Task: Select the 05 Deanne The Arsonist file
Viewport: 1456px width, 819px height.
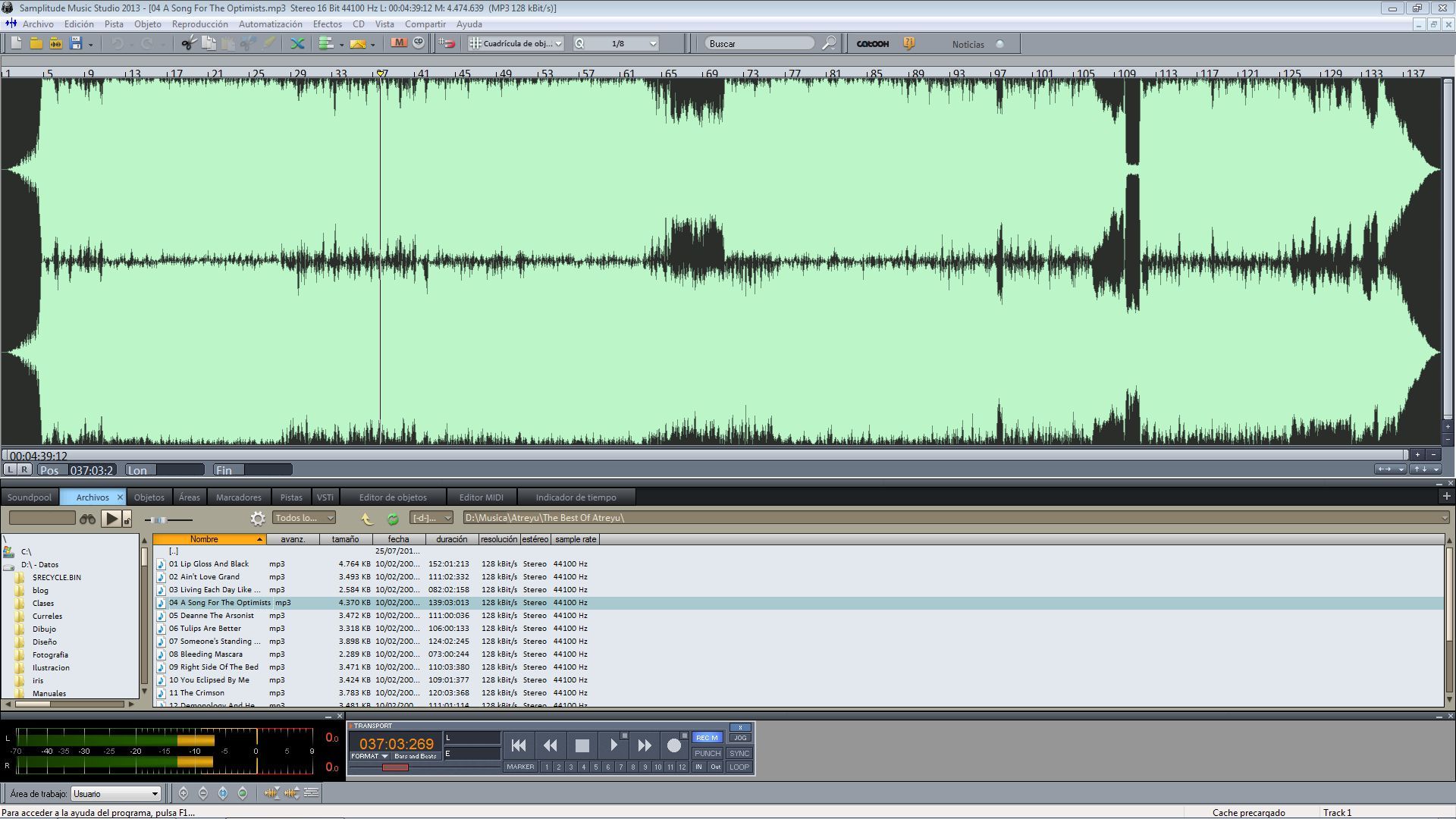Action: pos(212,616)
